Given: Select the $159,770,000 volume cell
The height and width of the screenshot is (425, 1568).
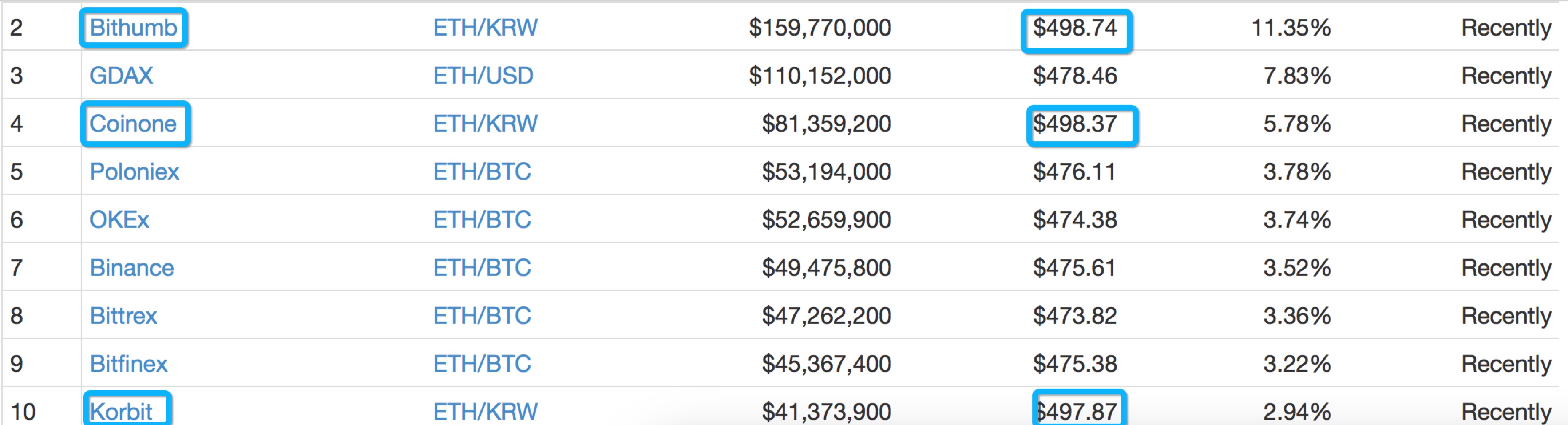Looking at the screenshot, I should (820, 28).
